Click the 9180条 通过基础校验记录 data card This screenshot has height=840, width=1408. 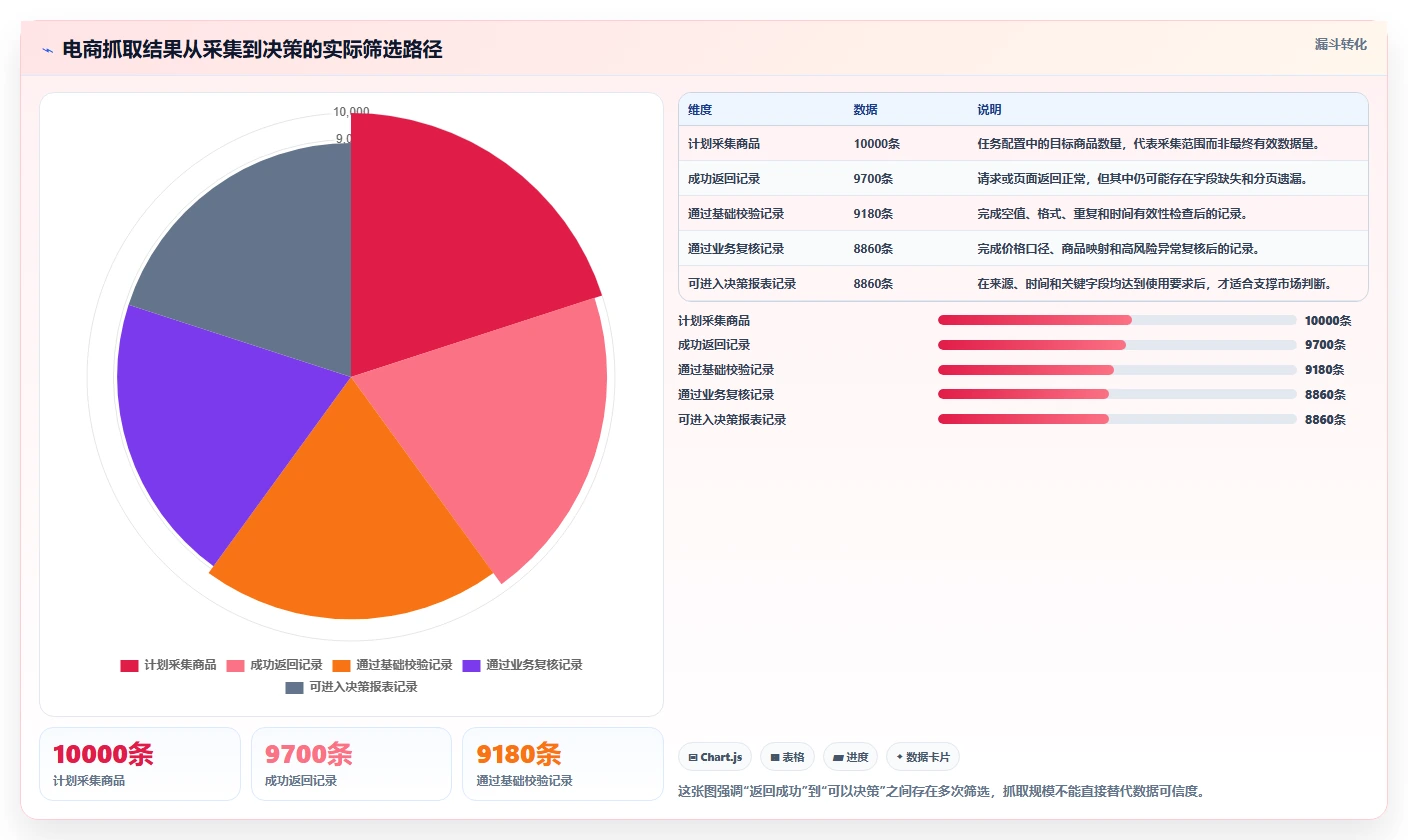563,764
